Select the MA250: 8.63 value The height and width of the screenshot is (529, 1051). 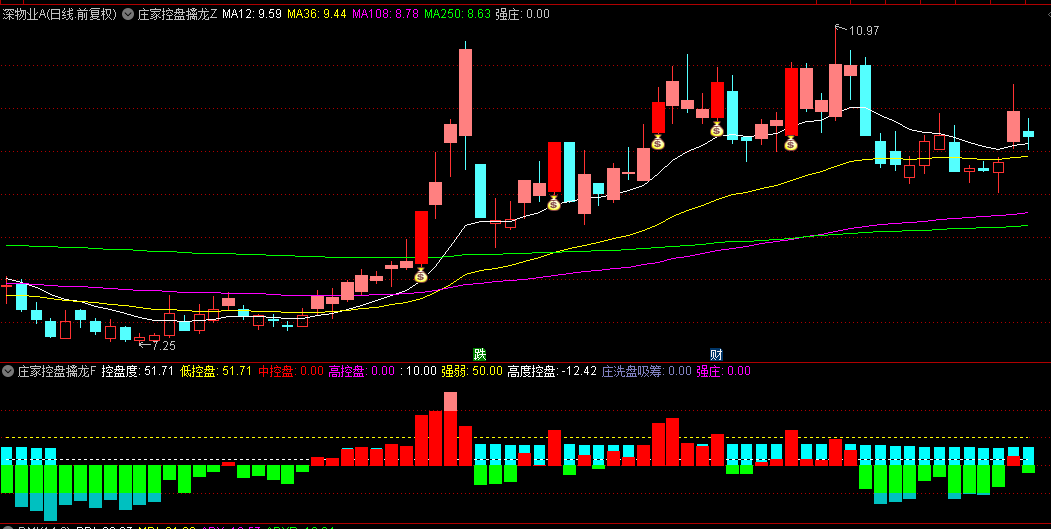click(x=457, y=13)
